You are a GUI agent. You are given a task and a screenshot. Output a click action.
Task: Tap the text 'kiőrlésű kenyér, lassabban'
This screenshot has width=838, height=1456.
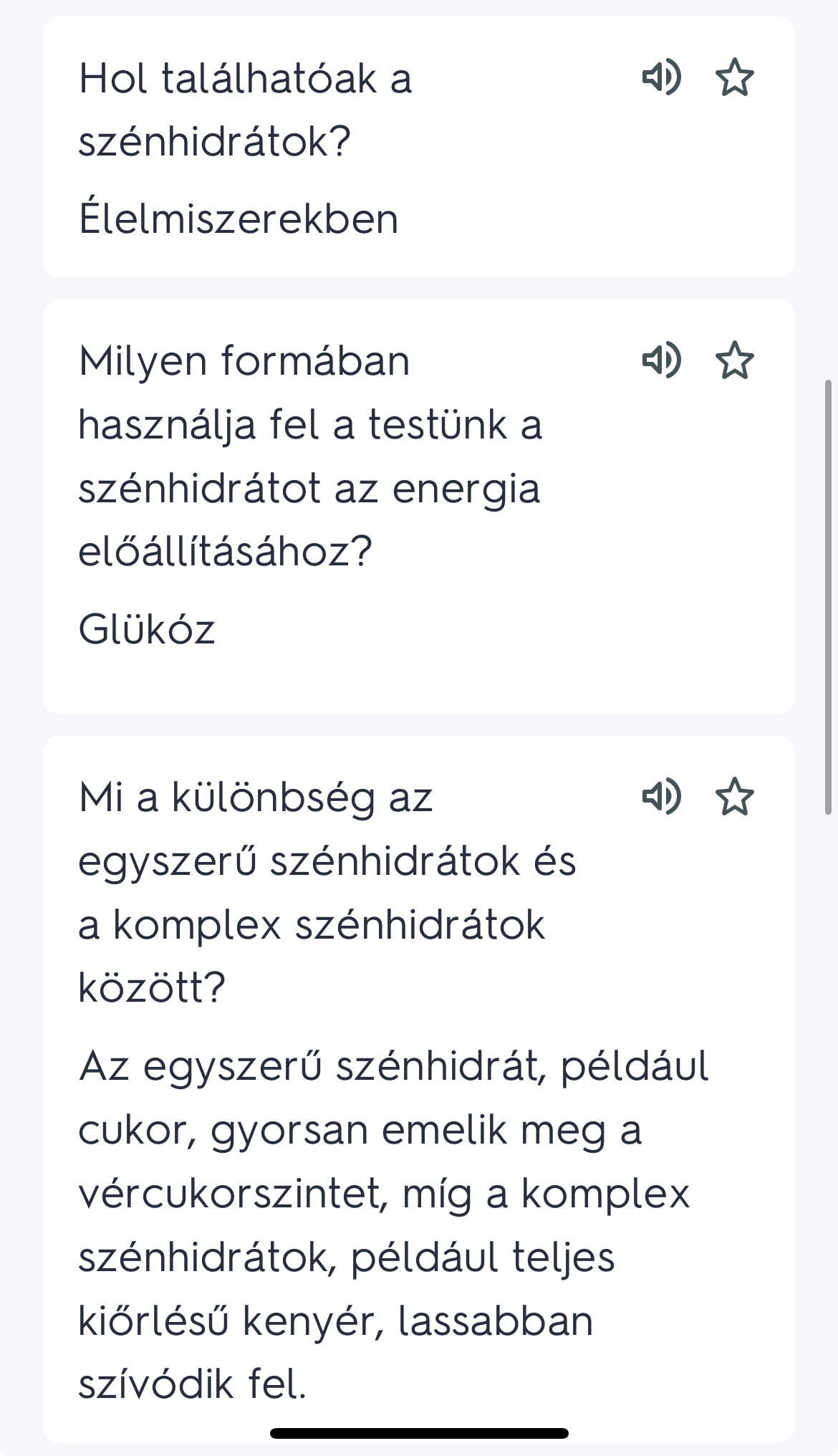(x=335, y=1321)
